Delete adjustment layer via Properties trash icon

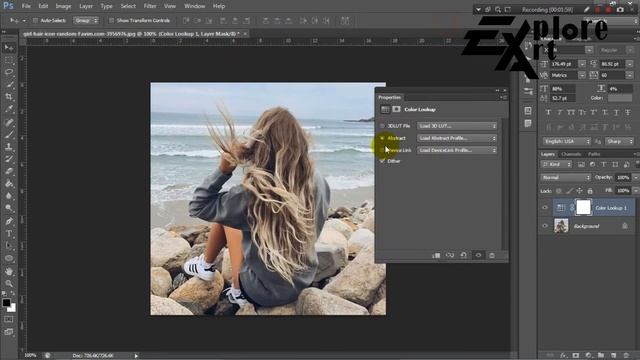coord(492,256)
